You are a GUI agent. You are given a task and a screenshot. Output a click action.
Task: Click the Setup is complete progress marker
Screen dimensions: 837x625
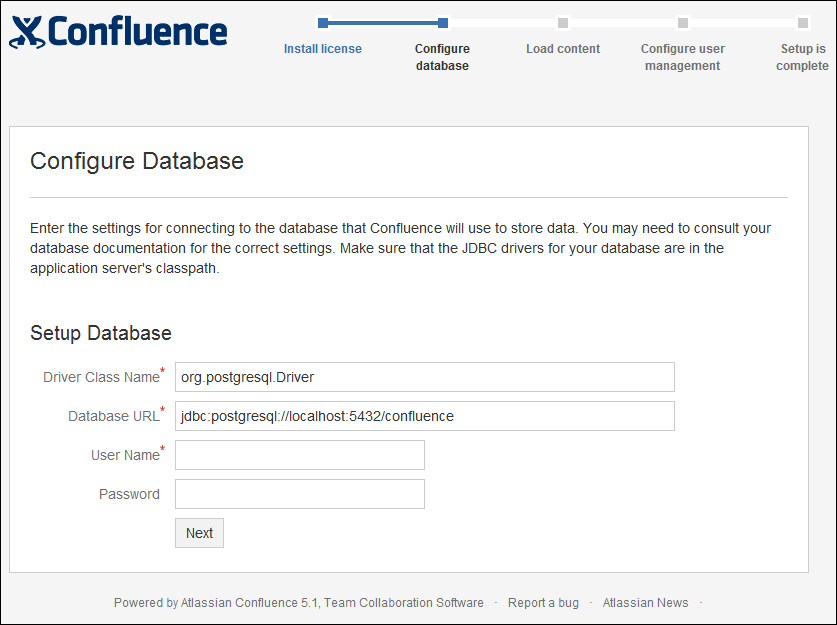click(802, 22)
